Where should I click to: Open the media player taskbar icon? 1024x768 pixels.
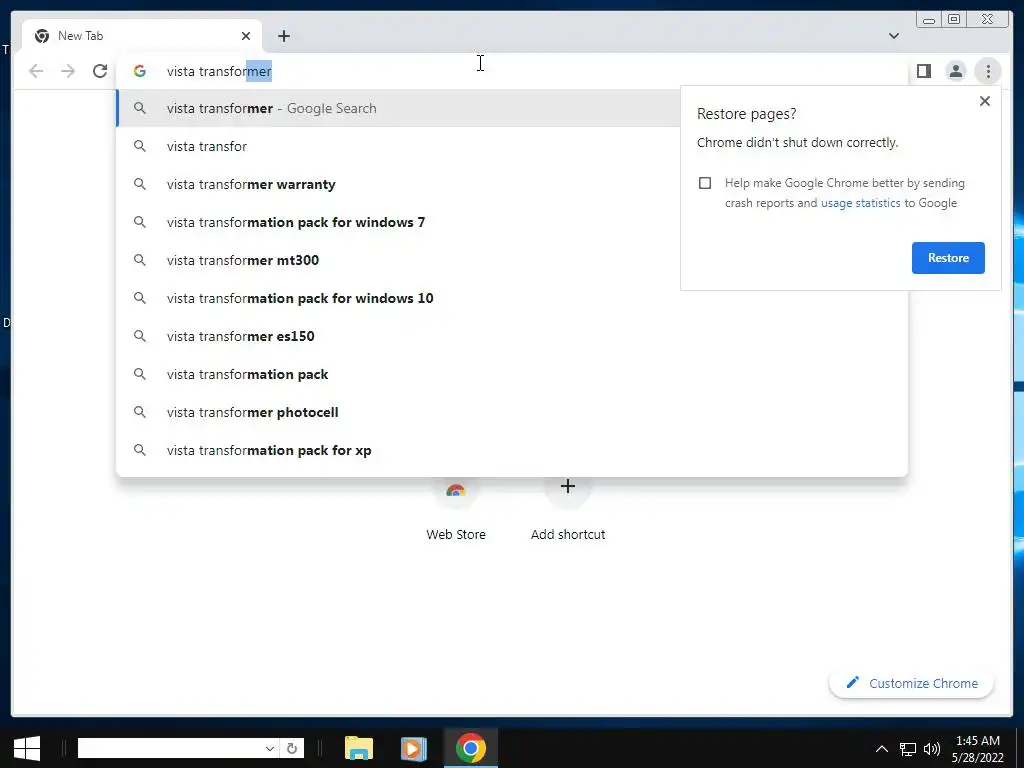413,748
